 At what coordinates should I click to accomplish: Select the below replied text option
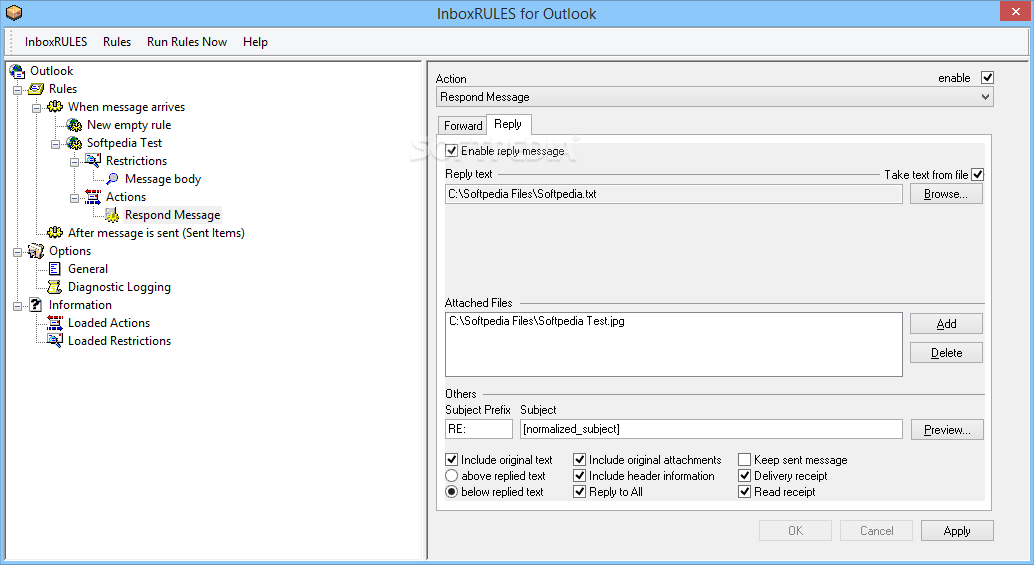pyautogui.click(x=451, y=491)
